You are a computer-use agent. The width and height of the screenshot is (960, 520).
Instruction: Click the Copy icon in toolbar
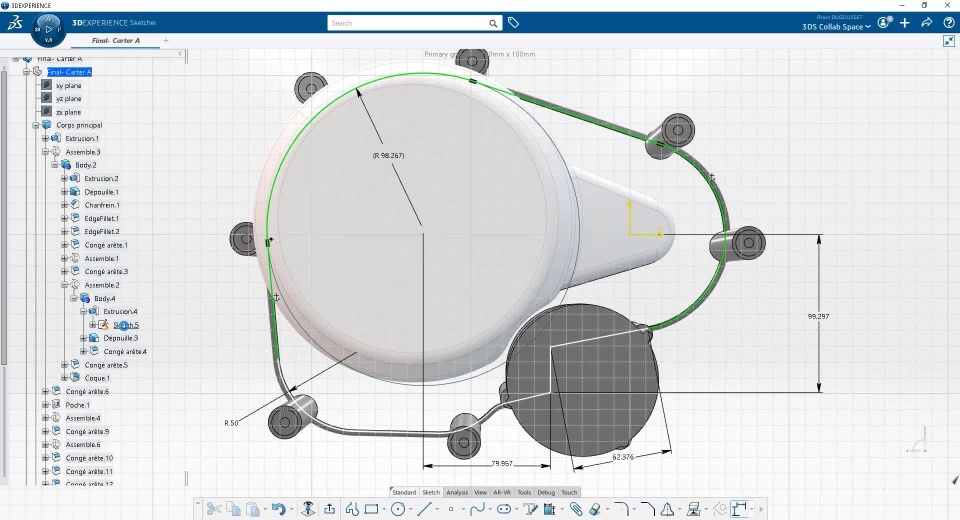point(233,508)
